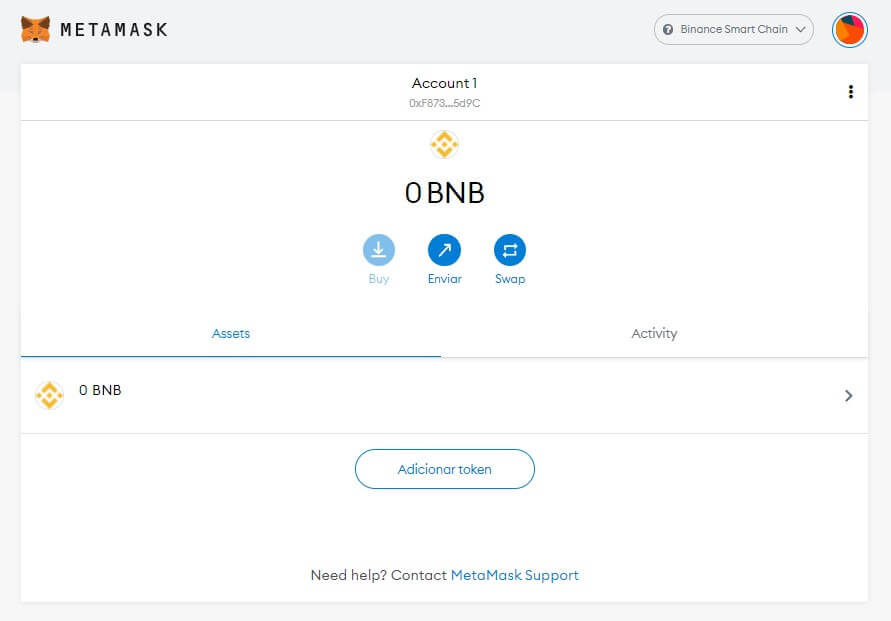
Task: Copy the Account 1 address
Action: click(x=444, y=91)
